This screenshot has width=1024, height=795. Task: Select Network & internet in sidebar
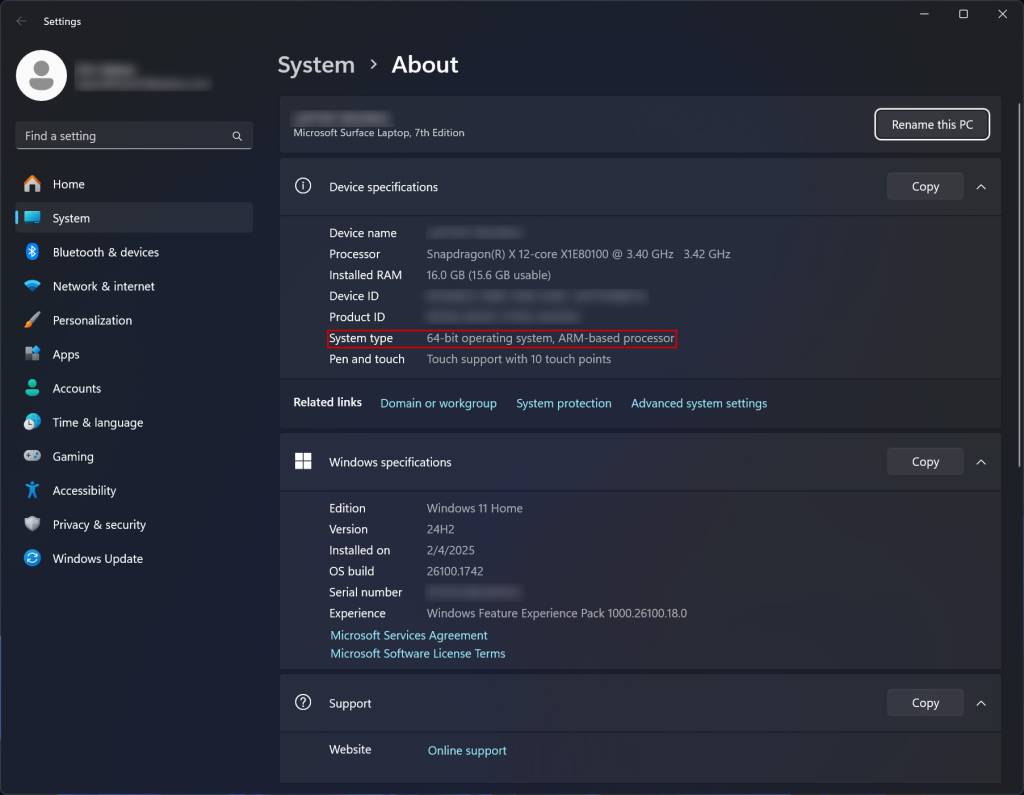pyautogui.click(x=103, y=286)
